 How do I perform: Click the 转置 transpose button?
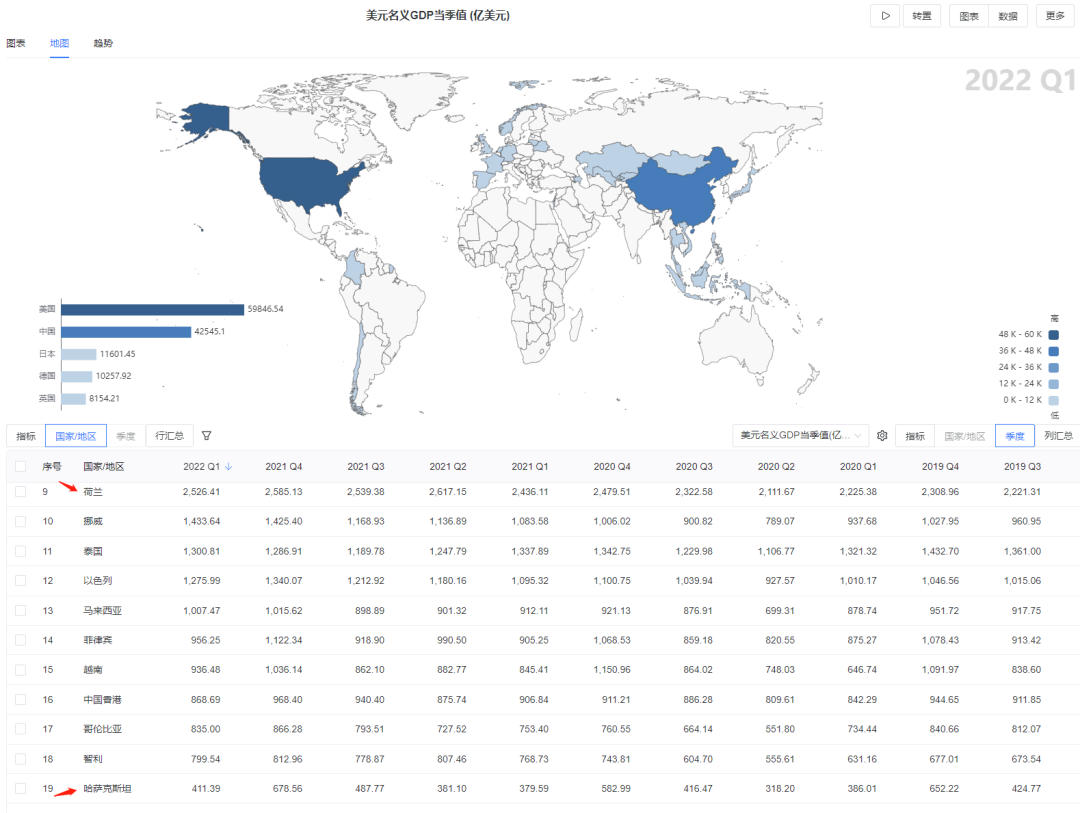(x=922, y=16)
